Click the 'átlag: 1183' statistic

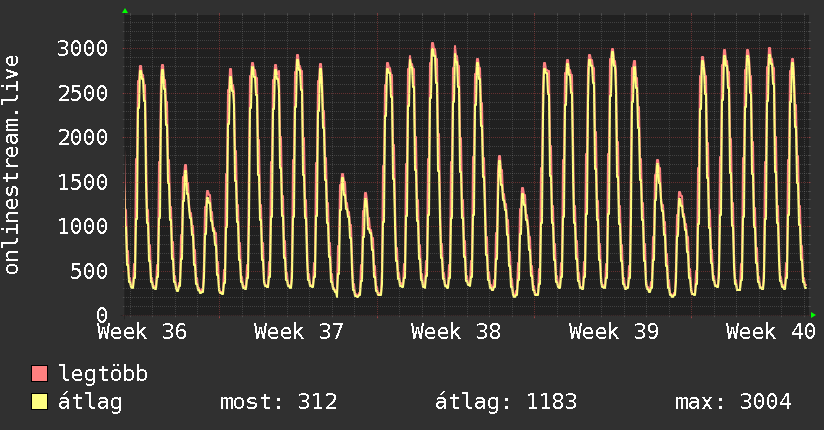[x=506, y=402]
